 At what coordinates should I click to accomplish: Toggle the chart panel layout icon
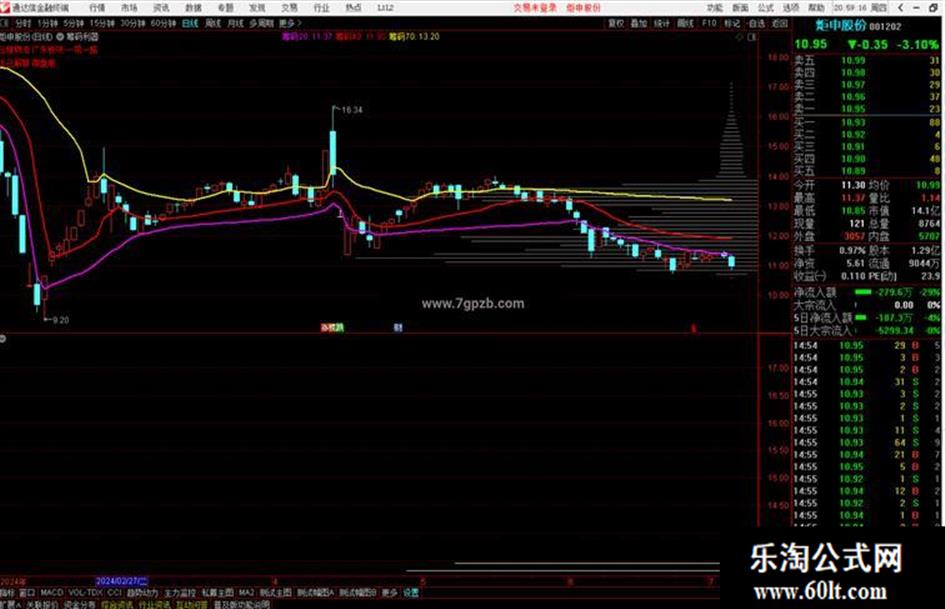[752, 37]
